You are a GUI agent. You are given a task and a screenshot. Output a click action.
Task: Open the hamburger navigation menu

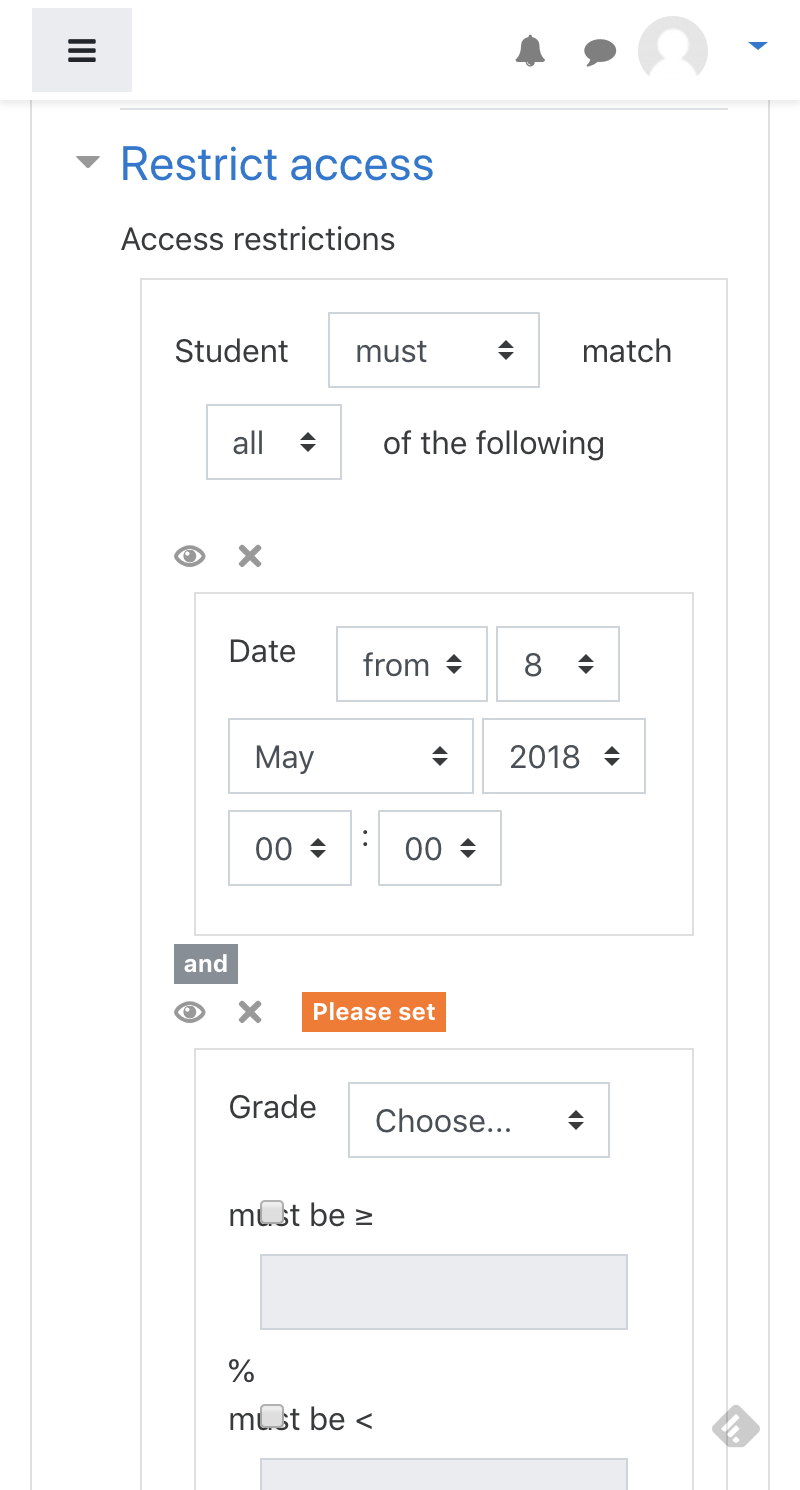[82, 50]
